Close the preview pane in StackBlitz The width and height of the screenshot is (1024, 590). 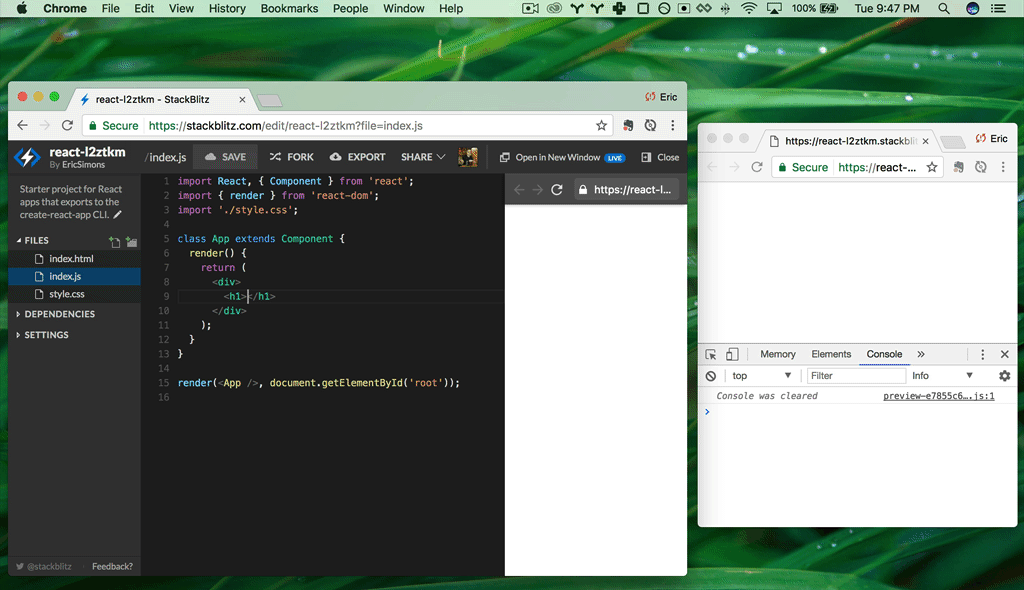(x=660, y=157)
